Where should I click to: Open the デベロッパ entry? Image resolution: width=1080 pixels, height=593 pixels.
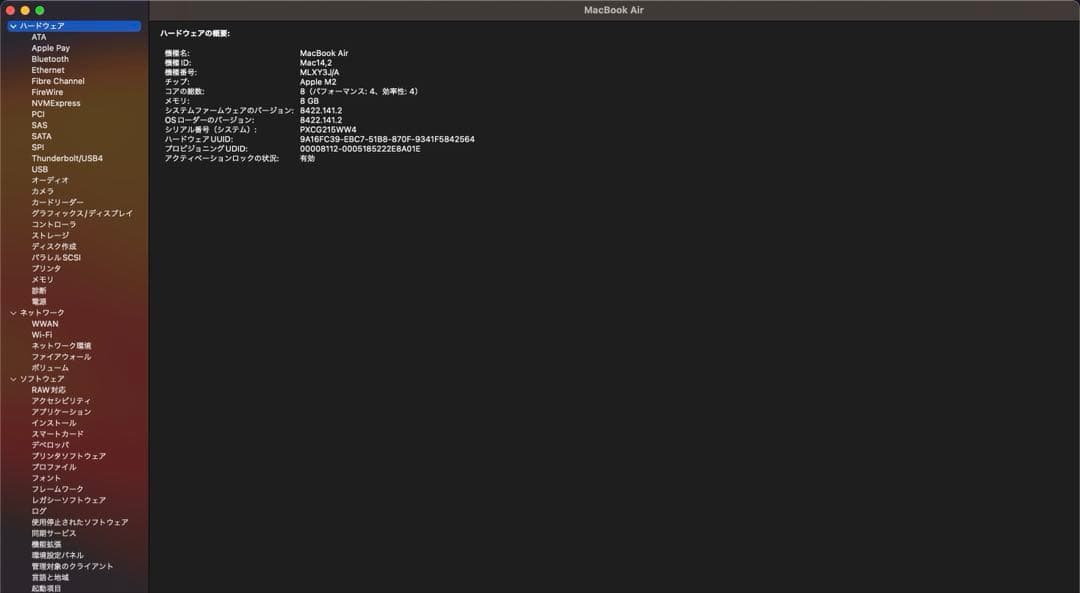tap(50, 445)
